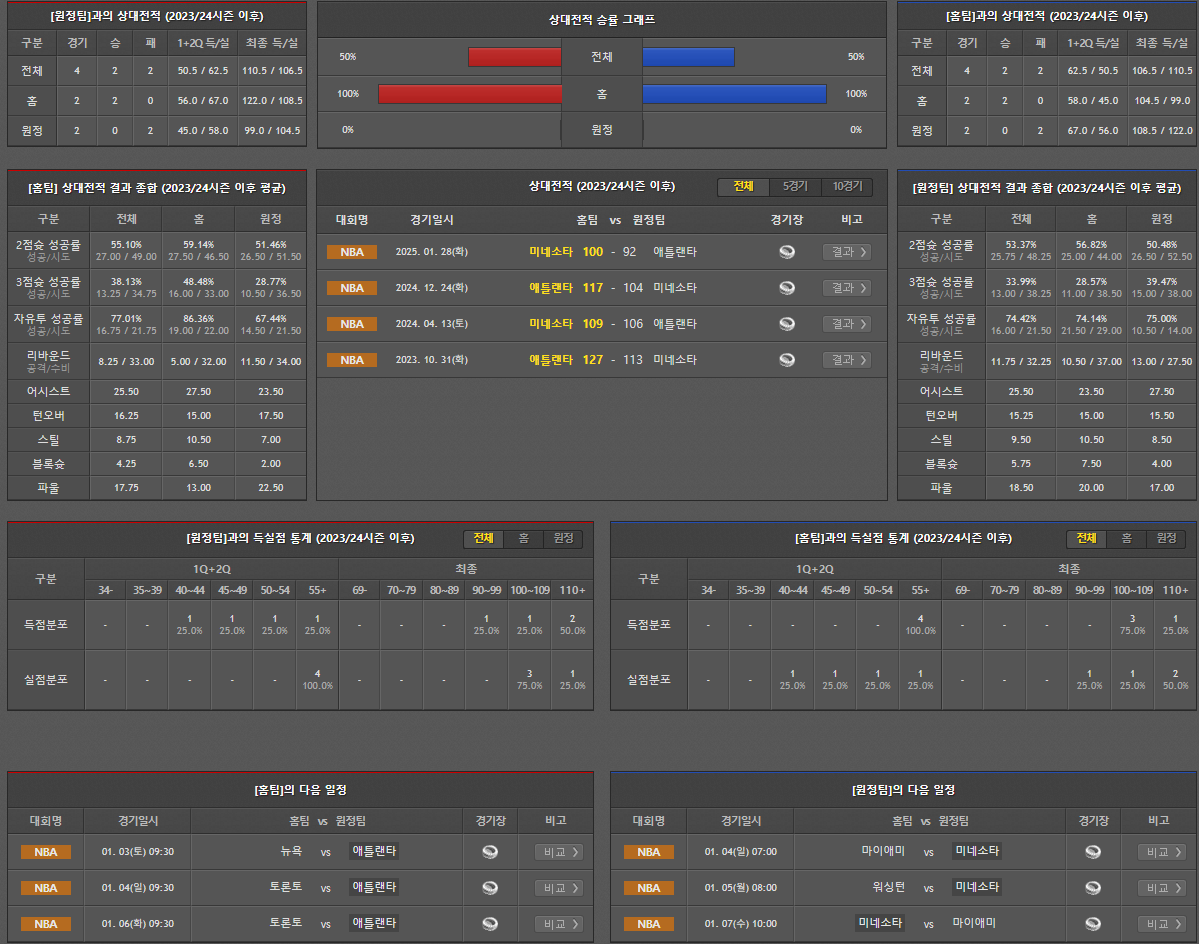
Task: Click the red 홈 100% win-rate bar
Action: pyautogui.click(x=470, y=94)
